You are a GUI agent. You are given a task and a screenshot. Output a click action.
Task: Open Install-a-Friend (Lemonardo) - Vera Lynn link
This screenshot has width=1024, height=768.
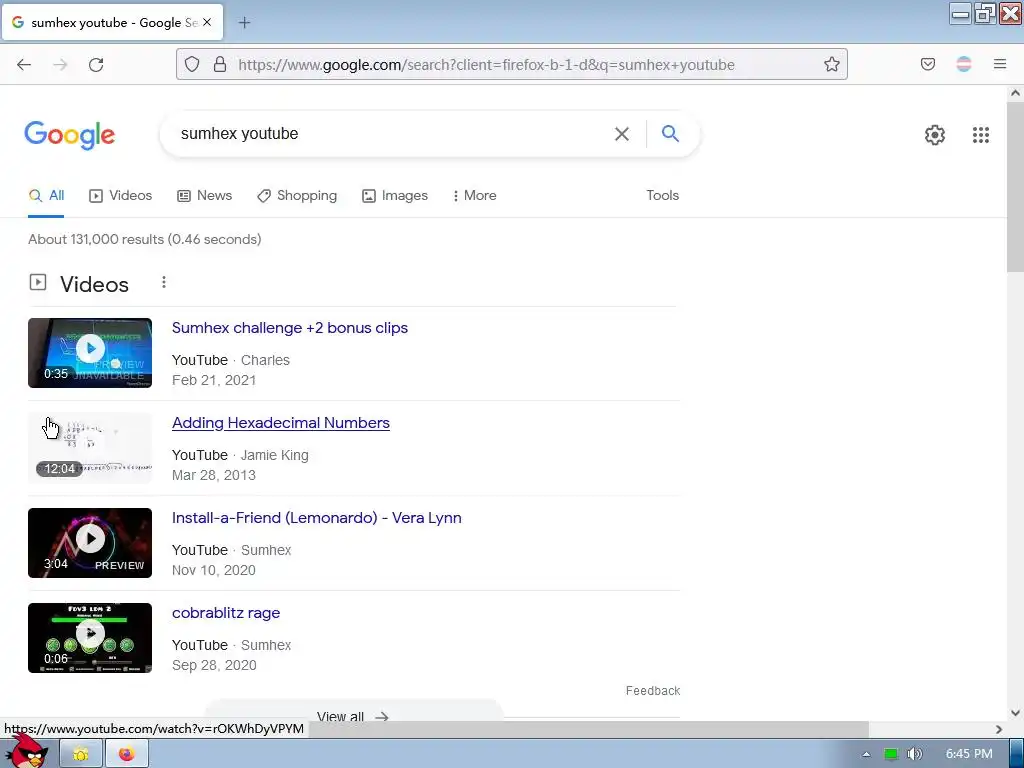[317, 518]
